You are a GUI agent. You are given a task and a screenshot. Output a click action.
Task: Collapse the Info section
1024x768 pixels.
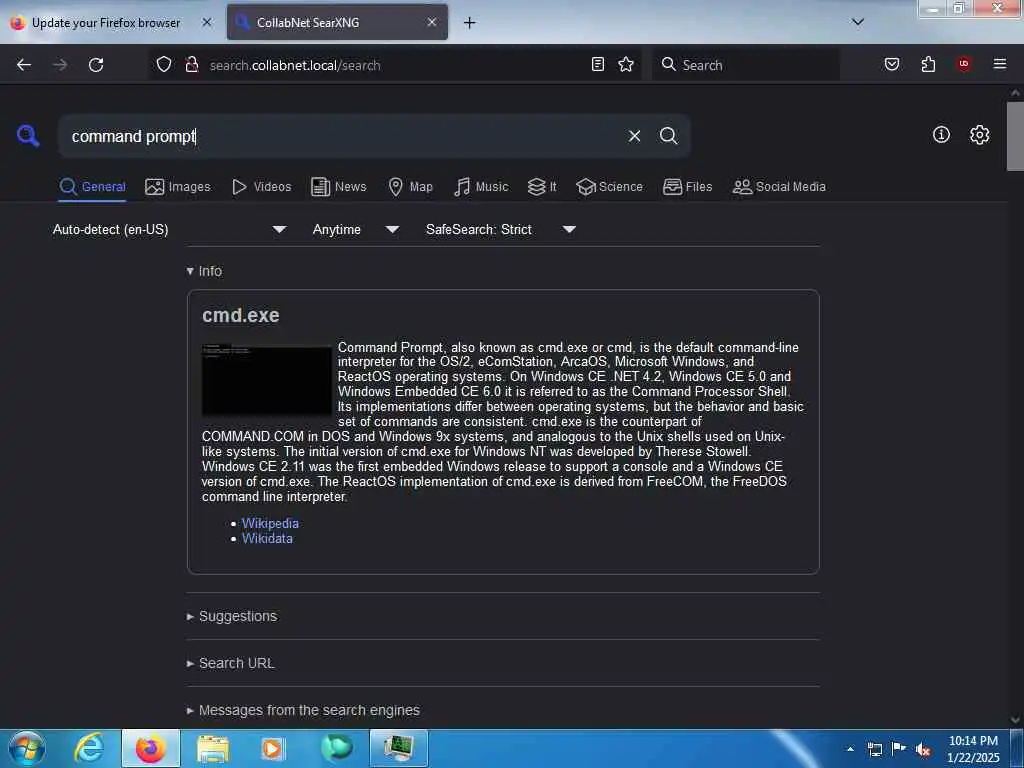[204, 271]
